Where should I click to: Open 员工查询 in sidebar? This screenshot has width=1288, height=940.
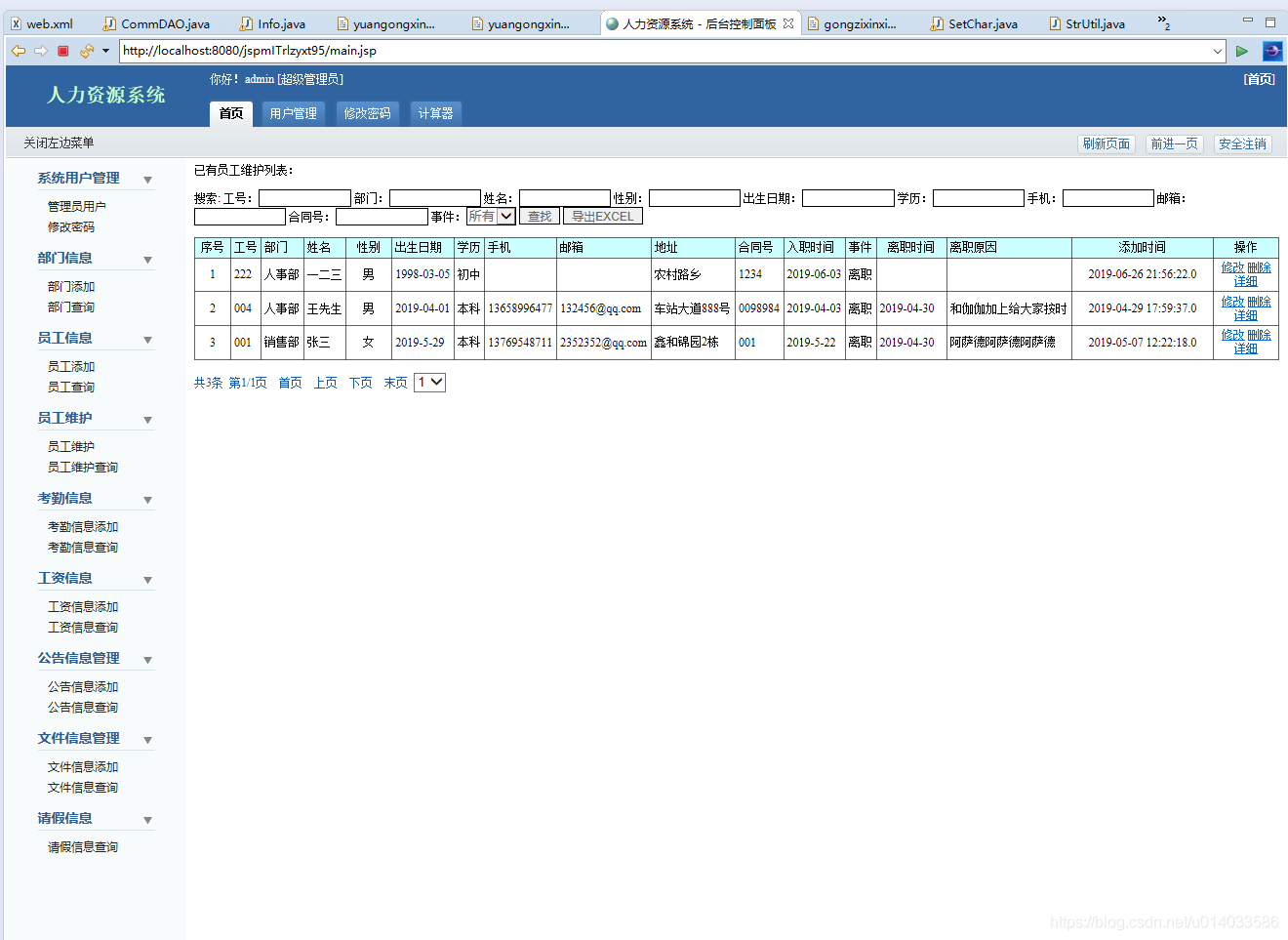[71, 388]
